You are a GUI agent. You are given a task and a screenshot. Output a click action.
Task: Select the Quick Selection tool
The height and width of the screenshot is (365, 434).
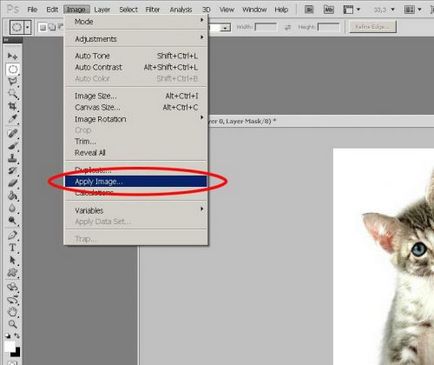click(13, 94)
